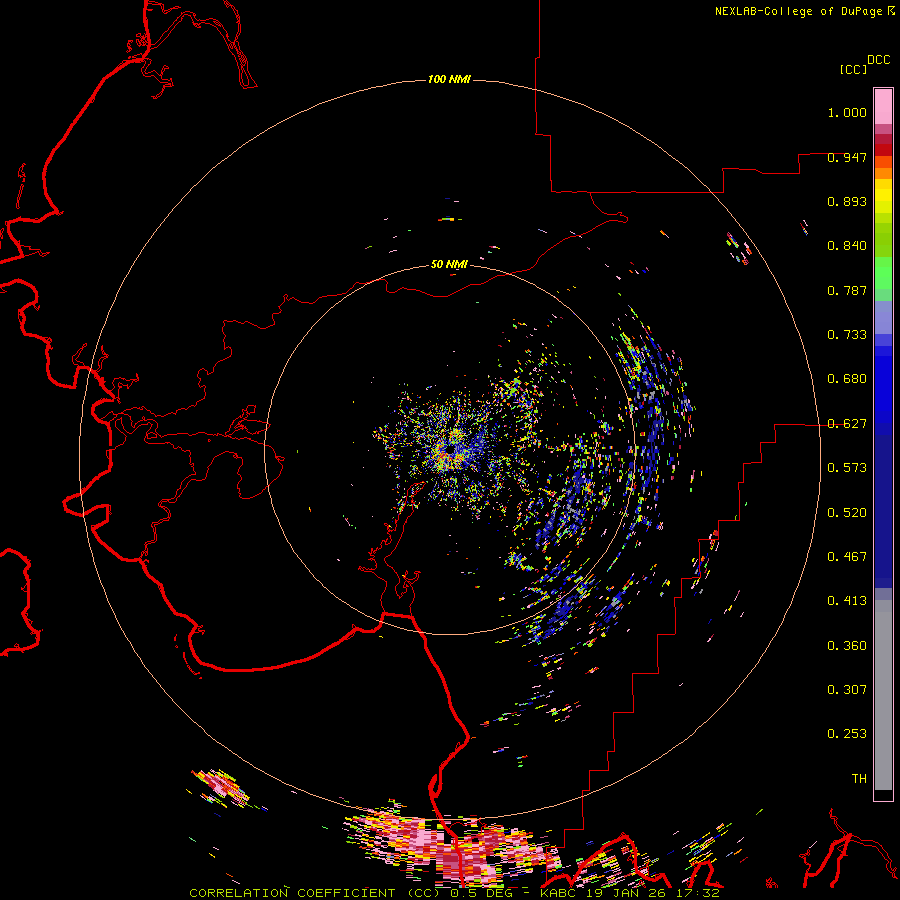Image resolution: width=900 pixels, height=900 pixels.
Task: Click the 0.840 scale value
Action: (847, 246)
